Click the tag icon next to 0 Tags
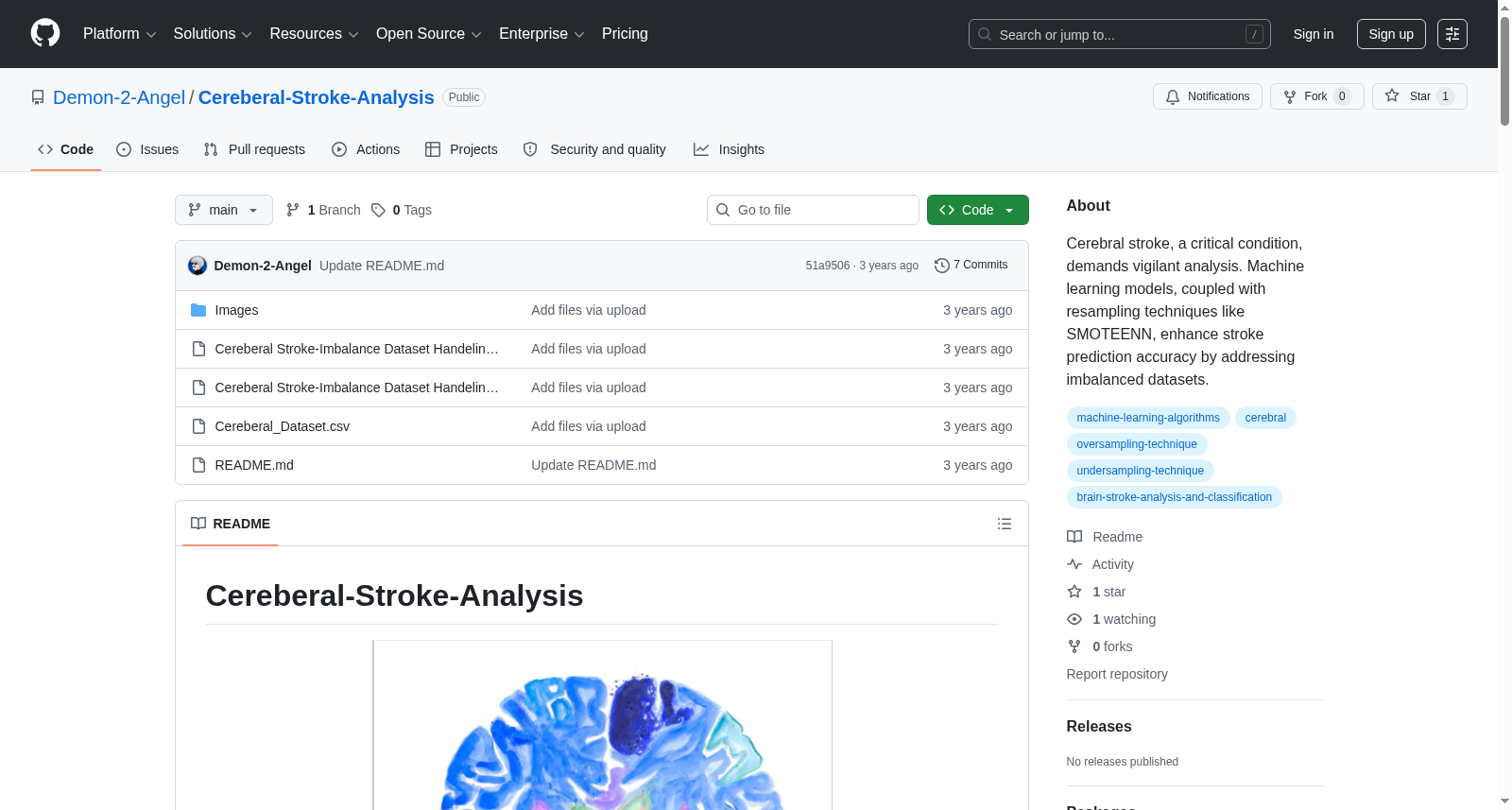This screenshot has height=810, width=1512. click(378, 210)
